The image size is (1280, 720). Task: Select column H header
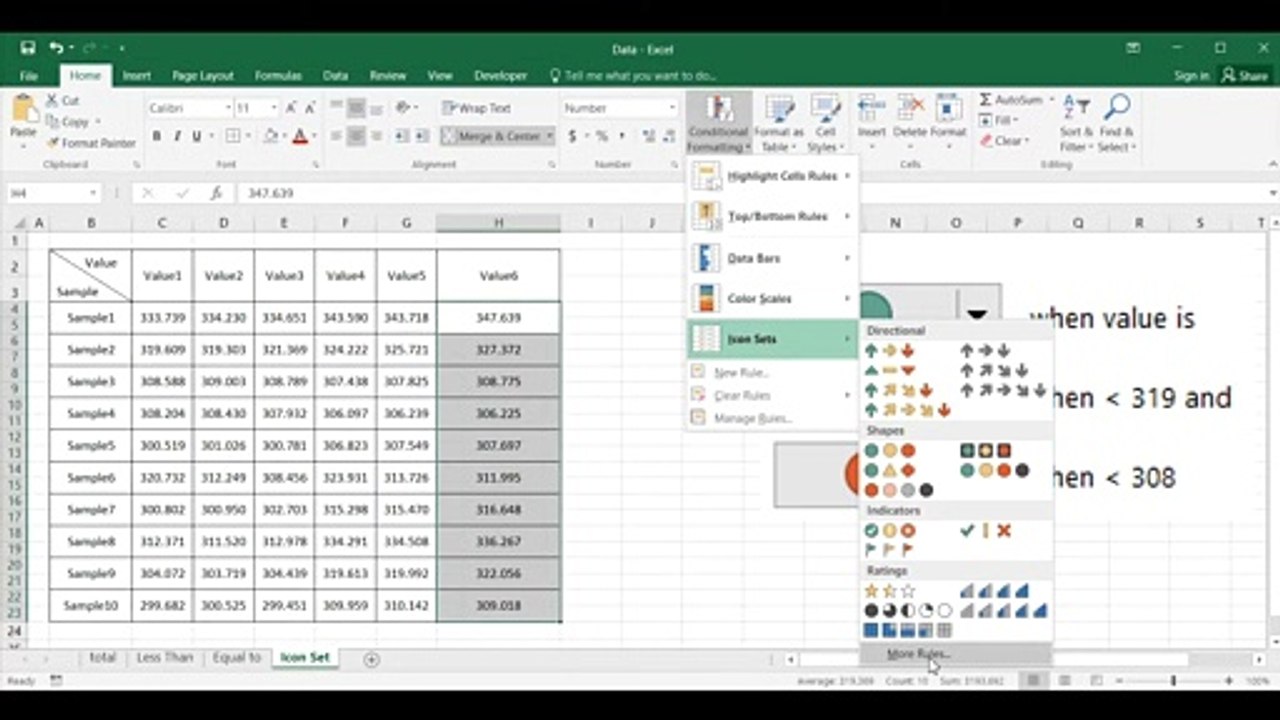[498, 223]
